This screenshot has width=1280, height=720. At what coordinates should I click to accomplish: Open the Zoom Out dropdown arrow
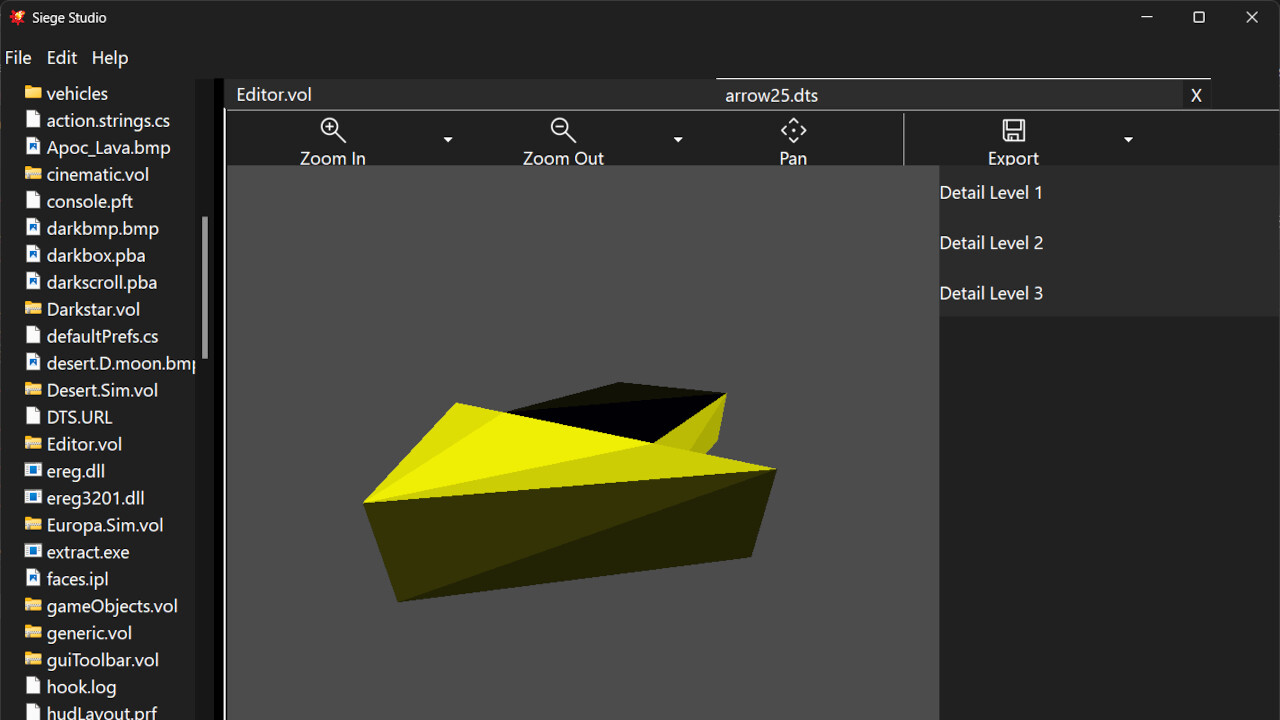pos(678,139)
